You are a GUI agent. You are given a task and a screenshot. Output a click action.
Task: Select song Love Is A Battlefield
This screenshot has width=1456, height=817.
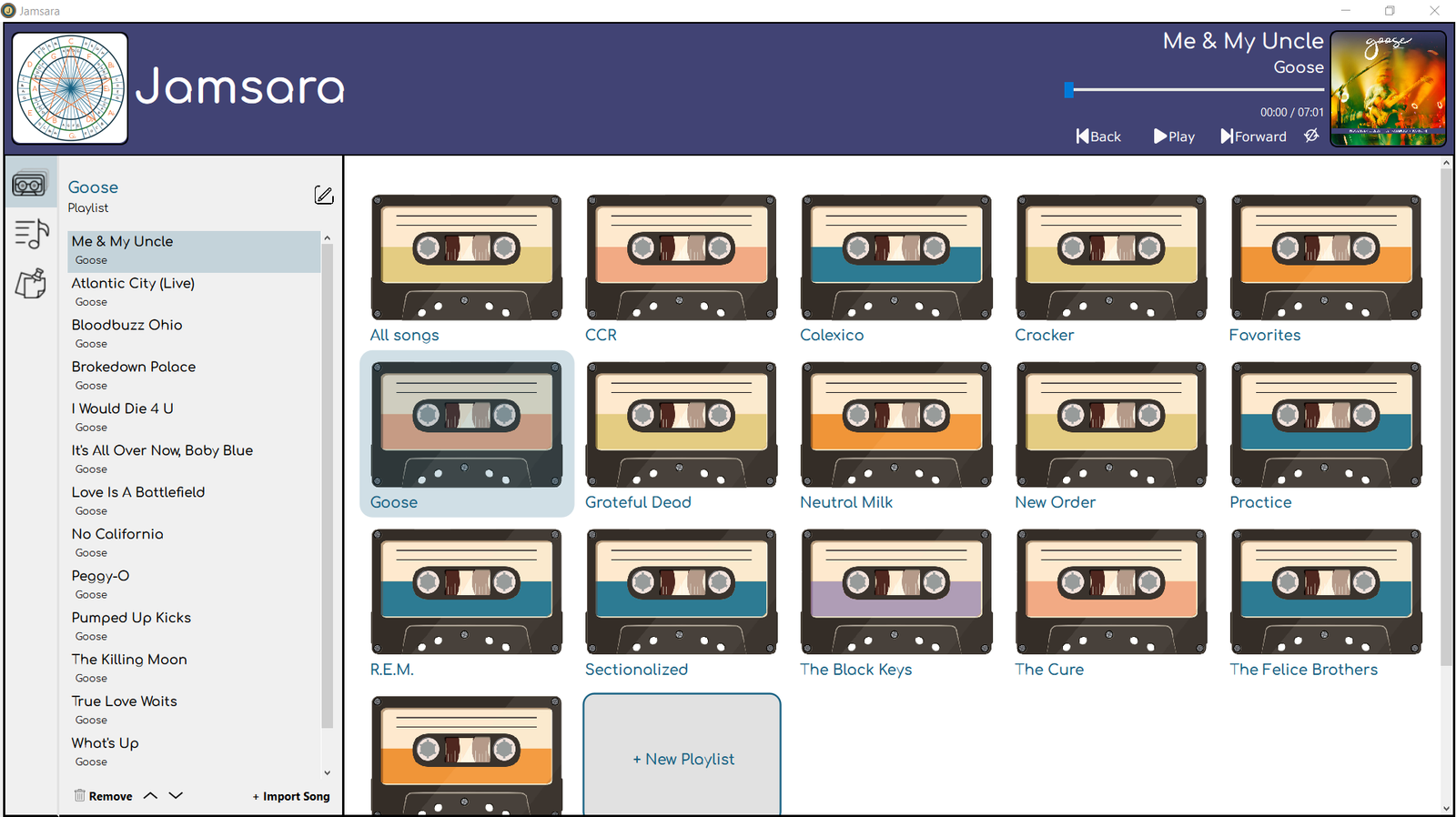pyautogui.click(x=194, y=502)
